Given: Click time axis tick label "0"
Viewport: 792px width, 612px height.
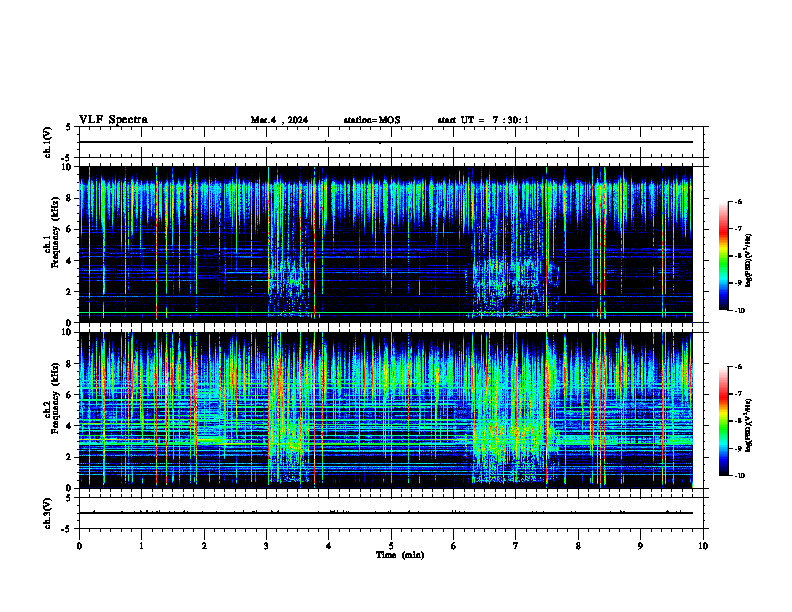Looking at the screenshot, I should coord(79,546).
